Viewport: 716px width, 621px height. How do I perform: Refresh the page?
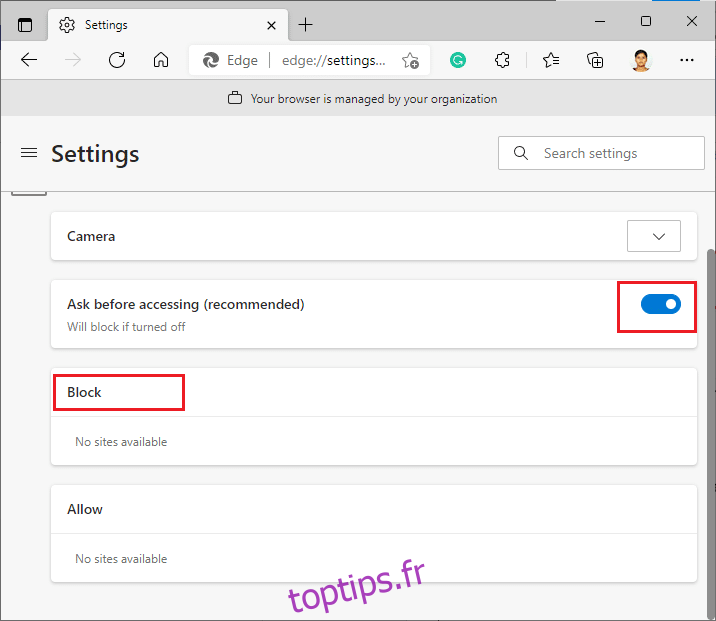[117, 60]
